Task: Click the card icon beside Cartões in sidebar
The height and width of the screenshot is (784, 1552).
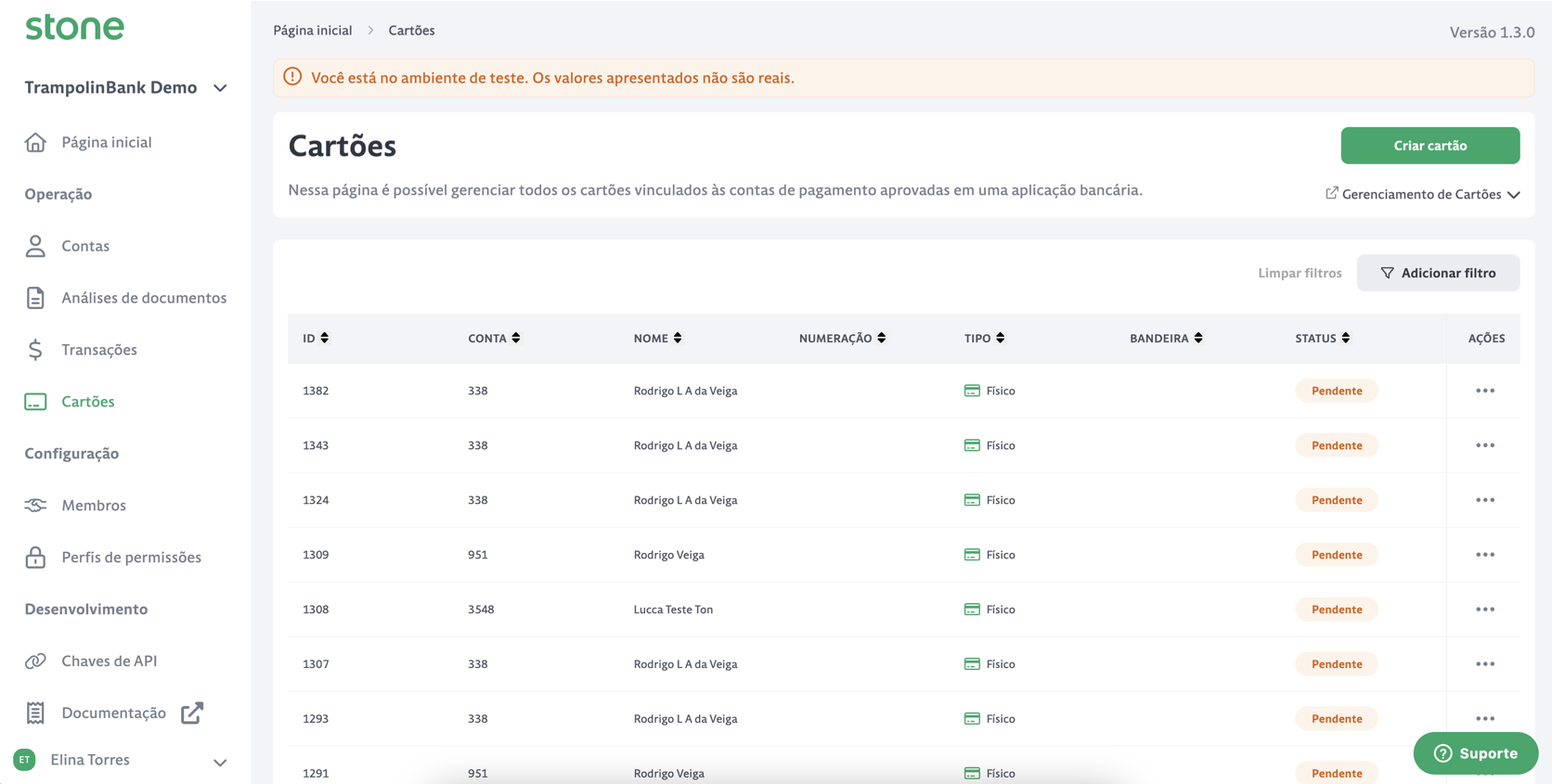Action: (x=35, y=402)
